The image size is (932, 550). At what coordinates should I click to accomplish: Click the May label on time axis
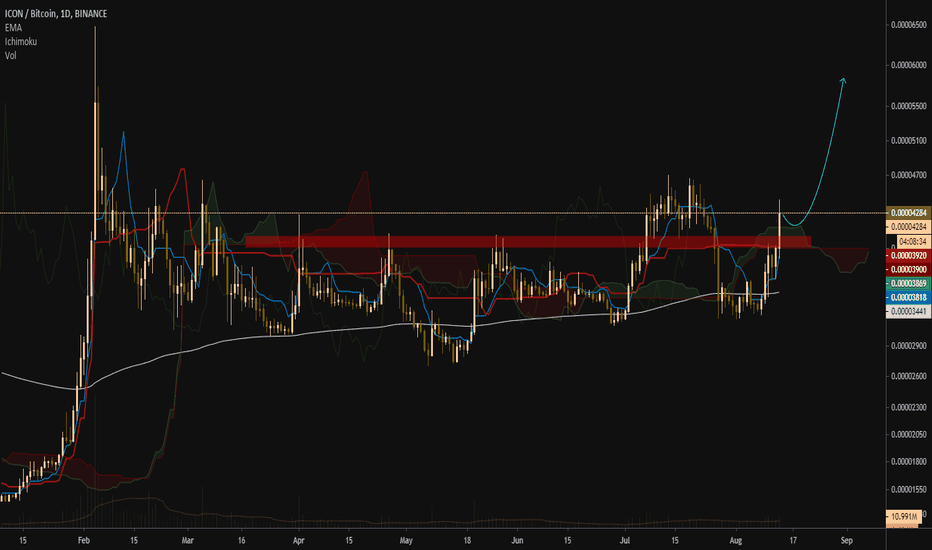(406, 540)
